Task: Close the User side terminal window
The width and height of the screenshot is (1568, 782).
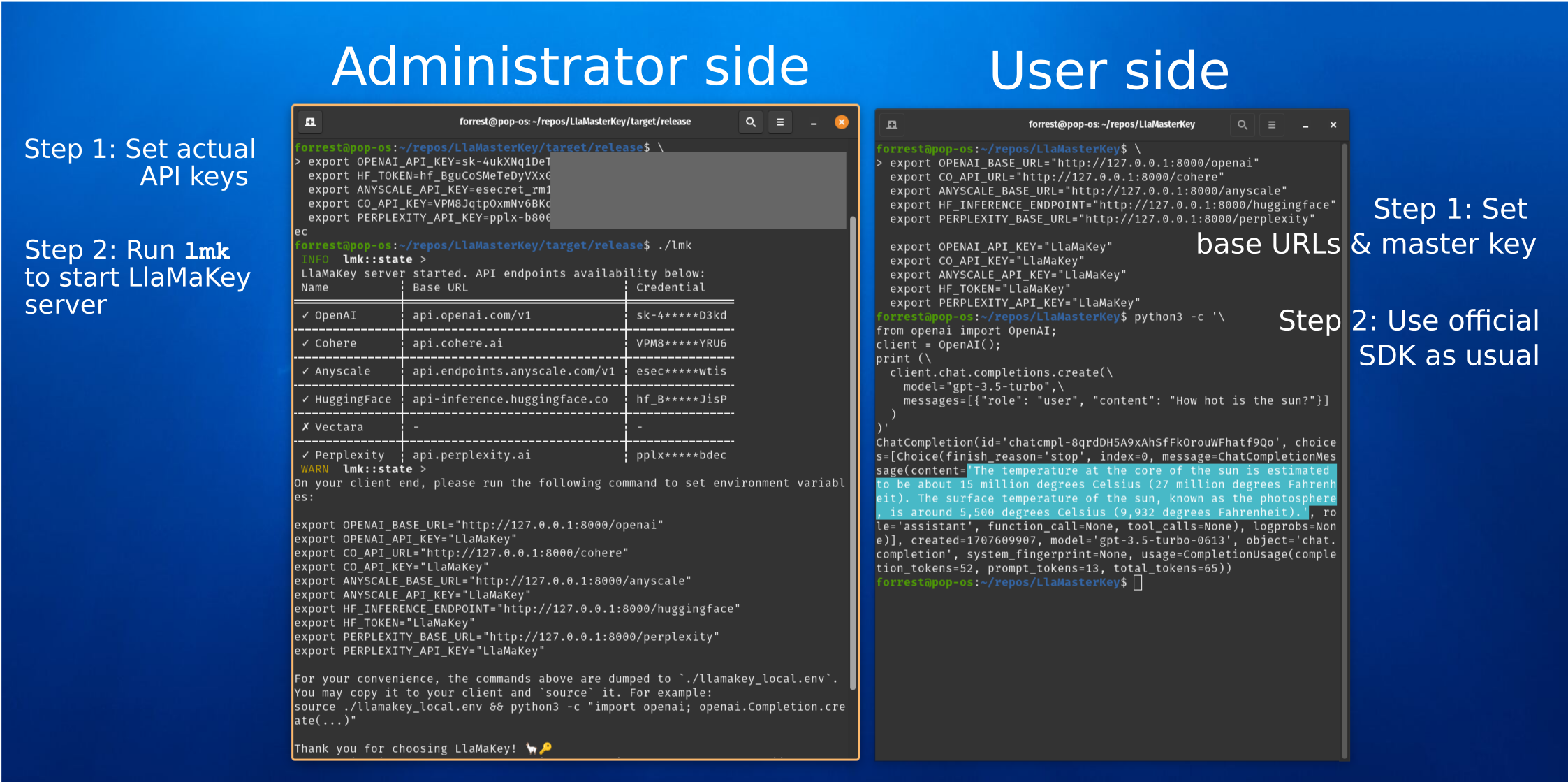Action: (x=1333, y=124)
